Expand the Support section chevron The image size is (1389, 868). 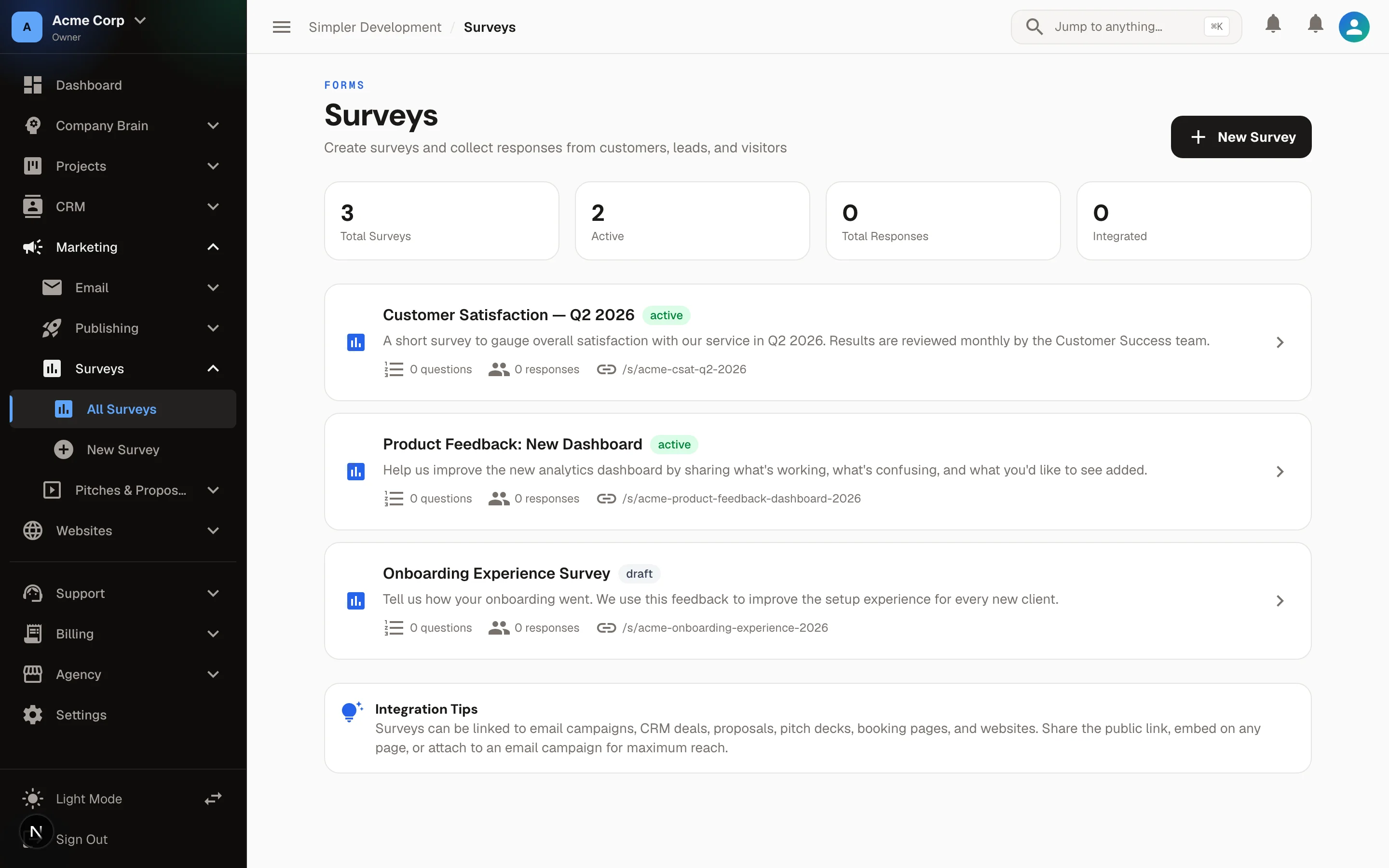(x=213, y=593)
